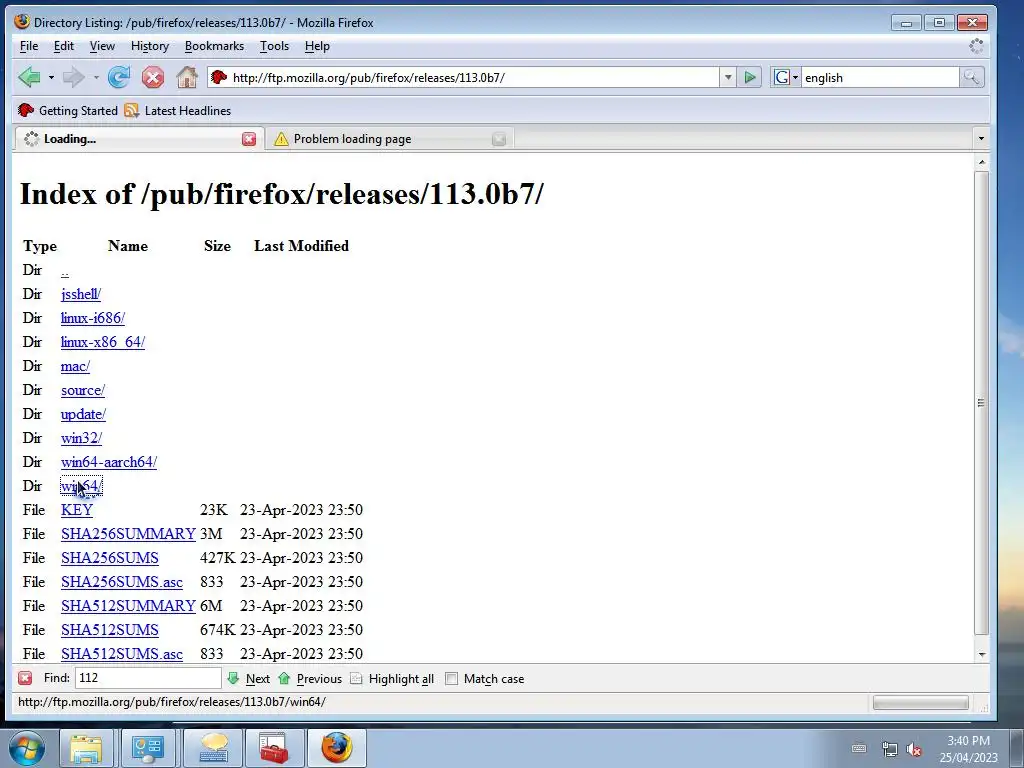Open the Bookmarks menu

tap(214, 46)
